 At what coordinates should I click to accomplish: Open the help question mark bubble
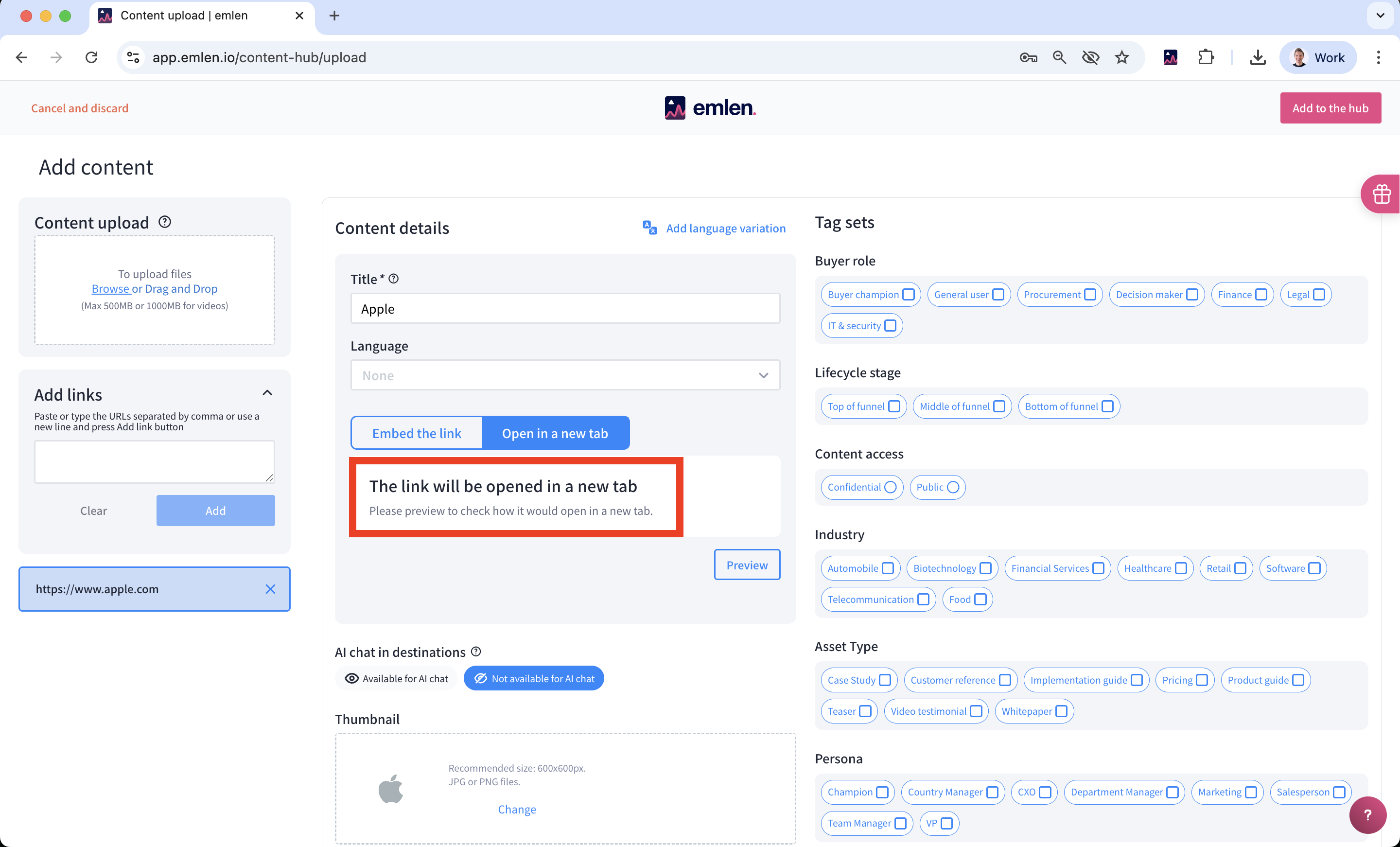pyautogui.click(x=1367, y=814)
